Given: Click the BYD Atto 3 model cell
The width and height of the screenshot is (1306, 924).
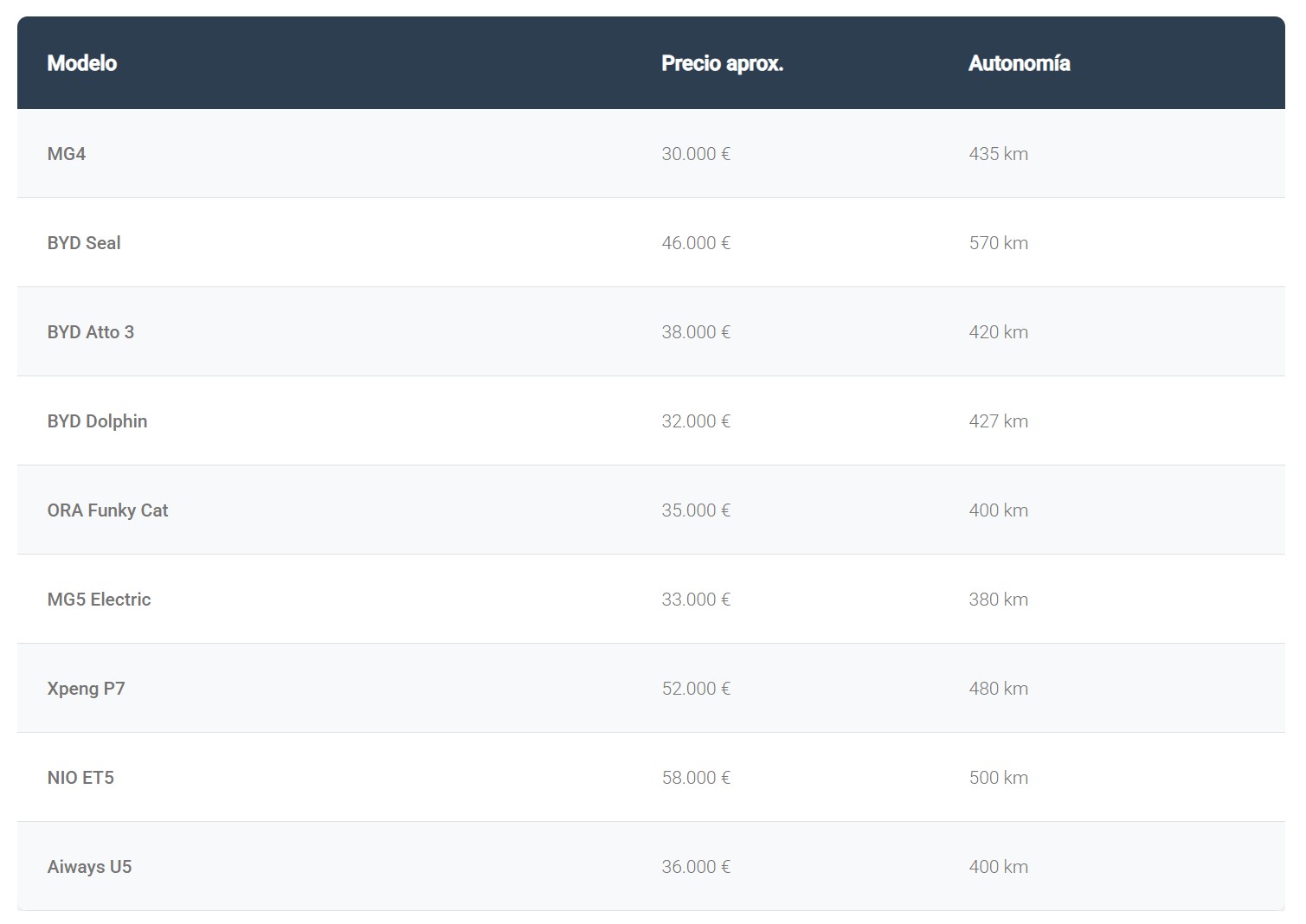Looking at the screenshot, I should pos(91,332).
